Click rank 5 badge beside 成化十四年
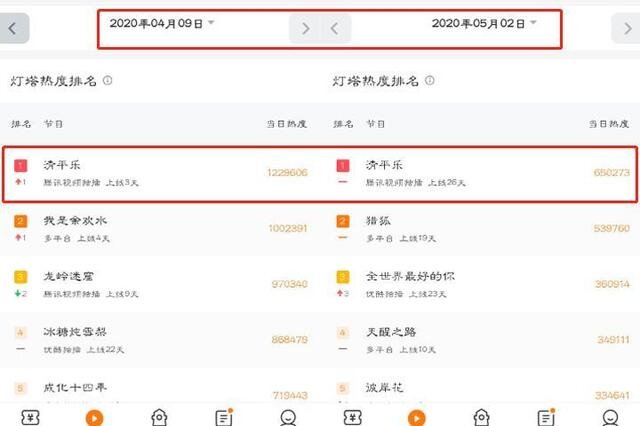The width and height of the screenshot is (640, 426). coord(20,388)
